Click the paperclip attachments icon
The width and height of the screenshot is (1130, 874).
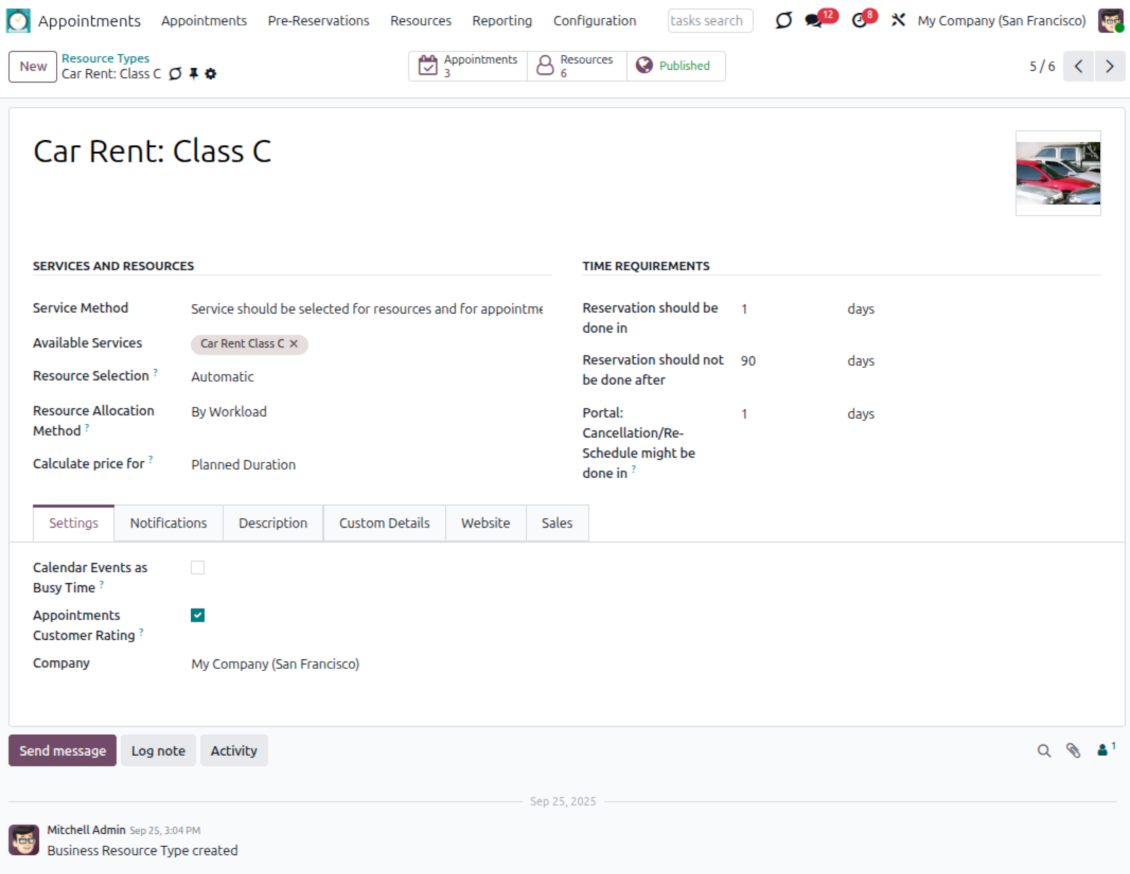click(x=1073, y=751)
